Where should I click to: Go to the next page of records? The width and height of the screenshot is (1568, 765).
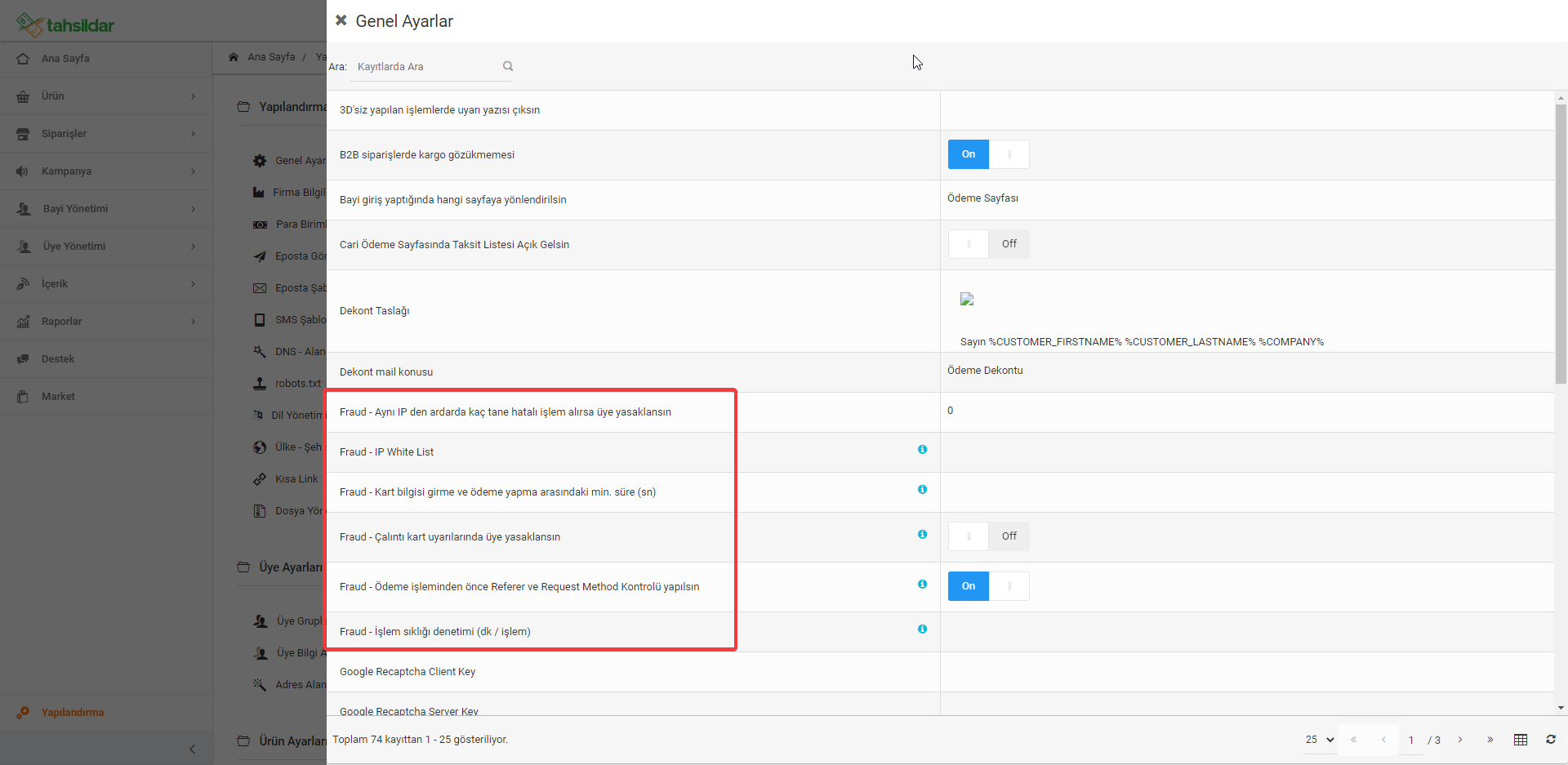[x=1460, y=740]
